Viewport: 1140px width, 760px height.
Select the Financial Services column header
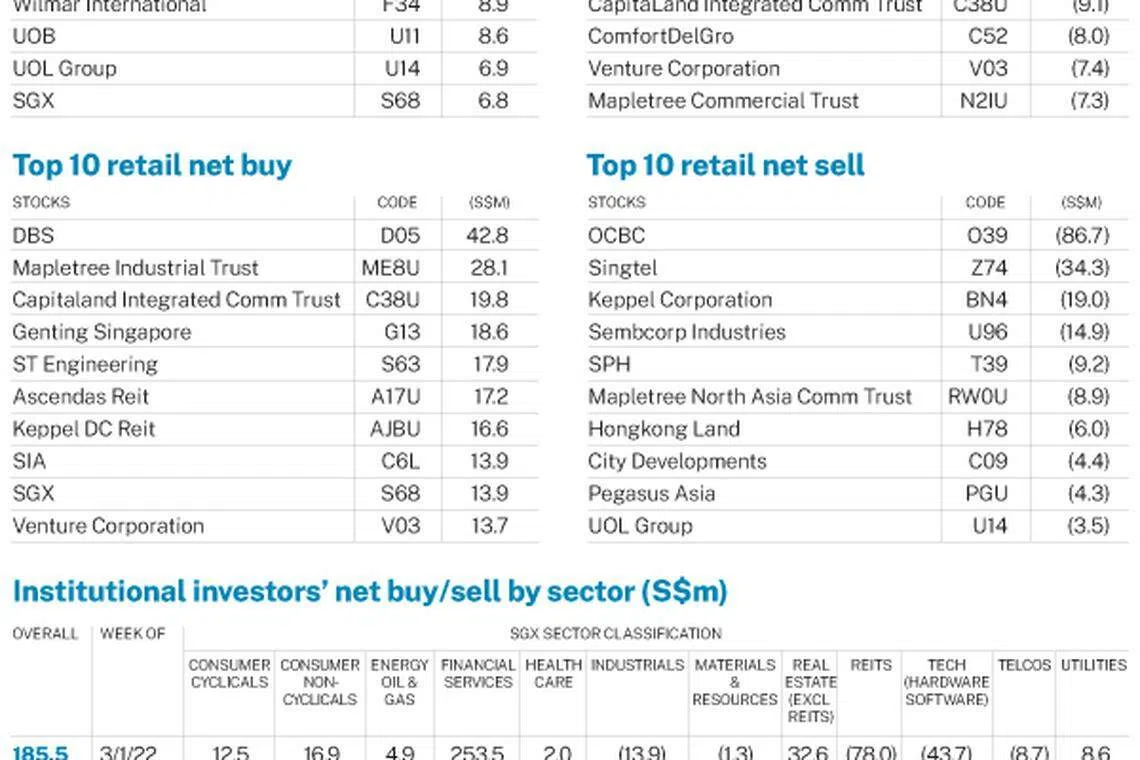pyautogui.click(x=478, y=673)
